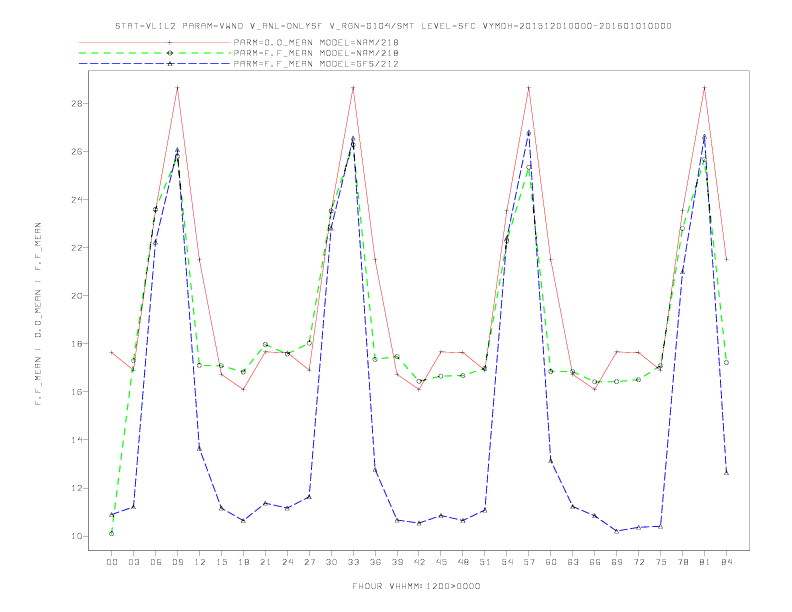This screenshot has width=792, height=612.
Task: Click y-axis tick label 10
Action: point(77,536)
